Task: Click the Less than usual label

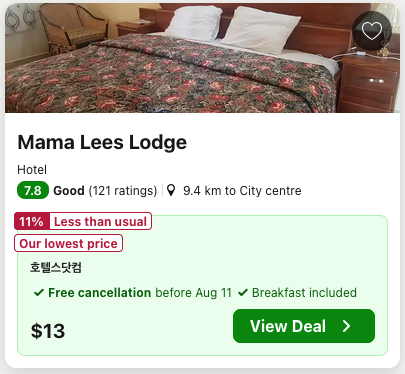Action: (100, 221)
